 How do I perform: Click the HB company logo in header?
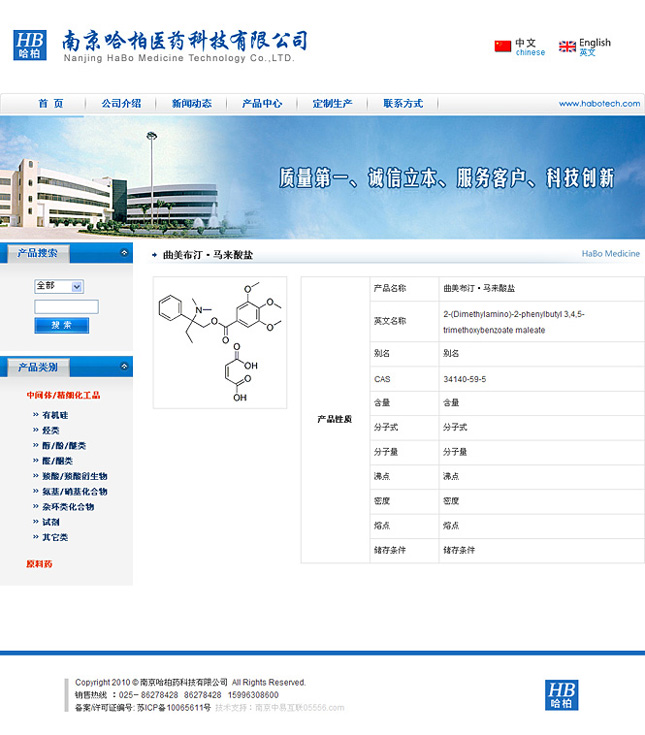[x=30, y=45]
